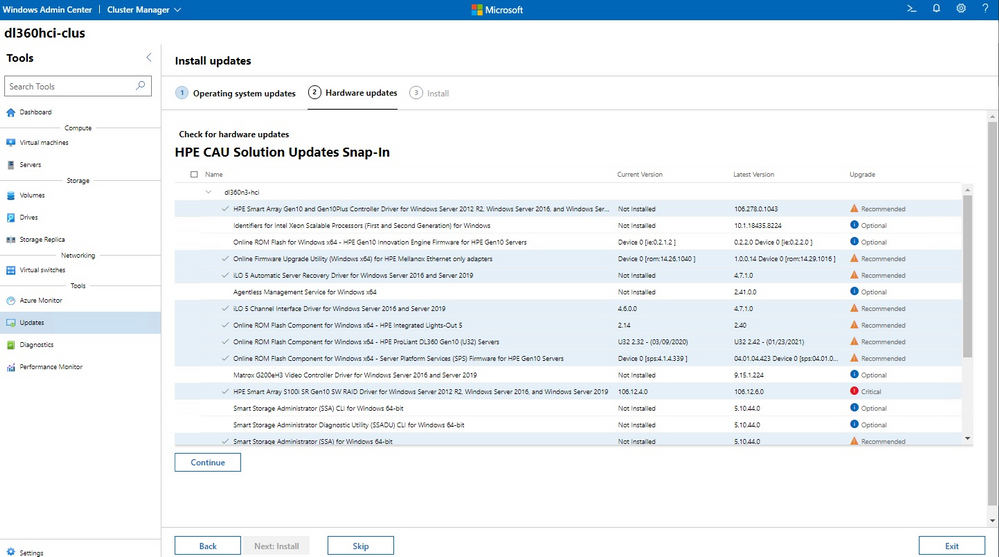Open the Cluster Manager dropdown
The image size is (999, 557).
point(145,9)
